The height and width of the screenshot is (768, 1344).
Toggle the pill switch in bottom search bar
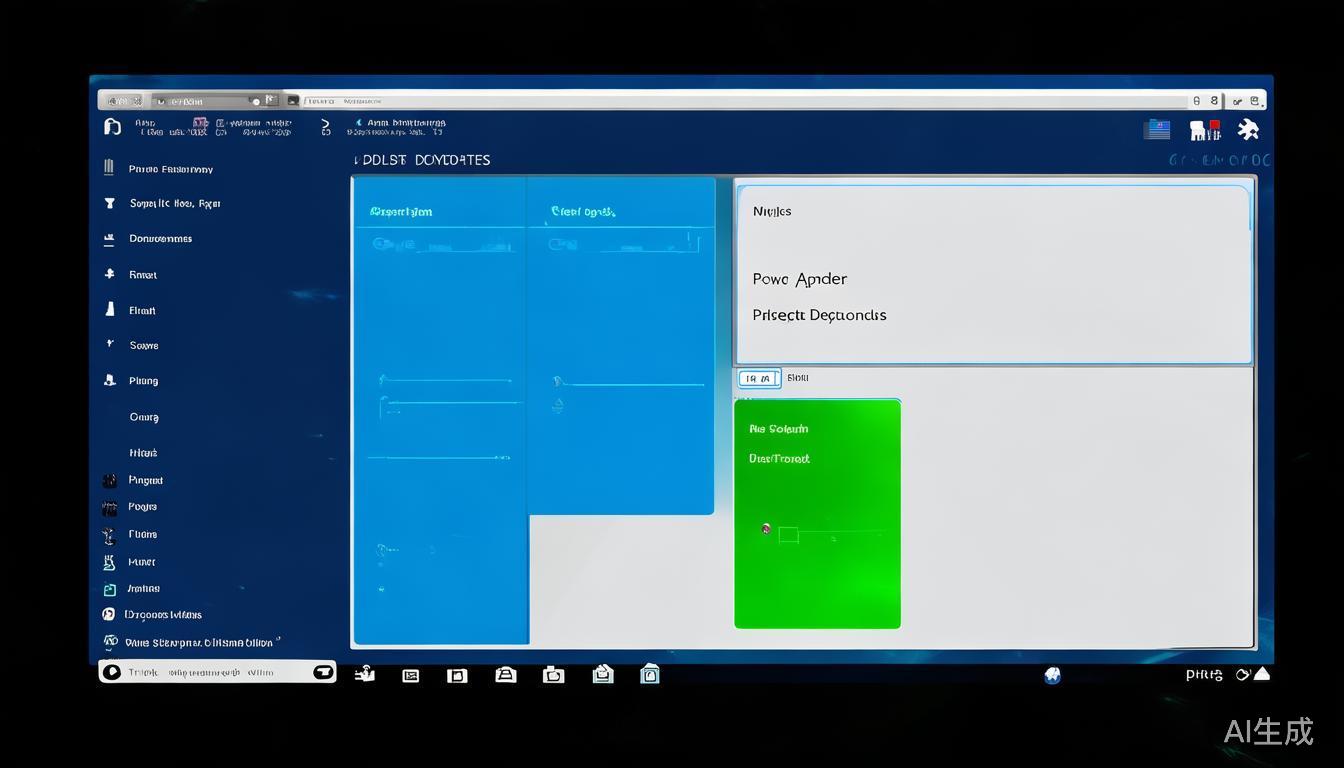coord(323,672)
